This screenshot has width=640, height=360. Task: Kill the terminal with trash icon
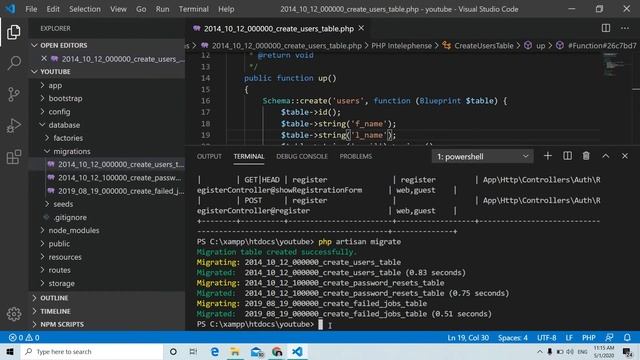(x=586, y=156)
